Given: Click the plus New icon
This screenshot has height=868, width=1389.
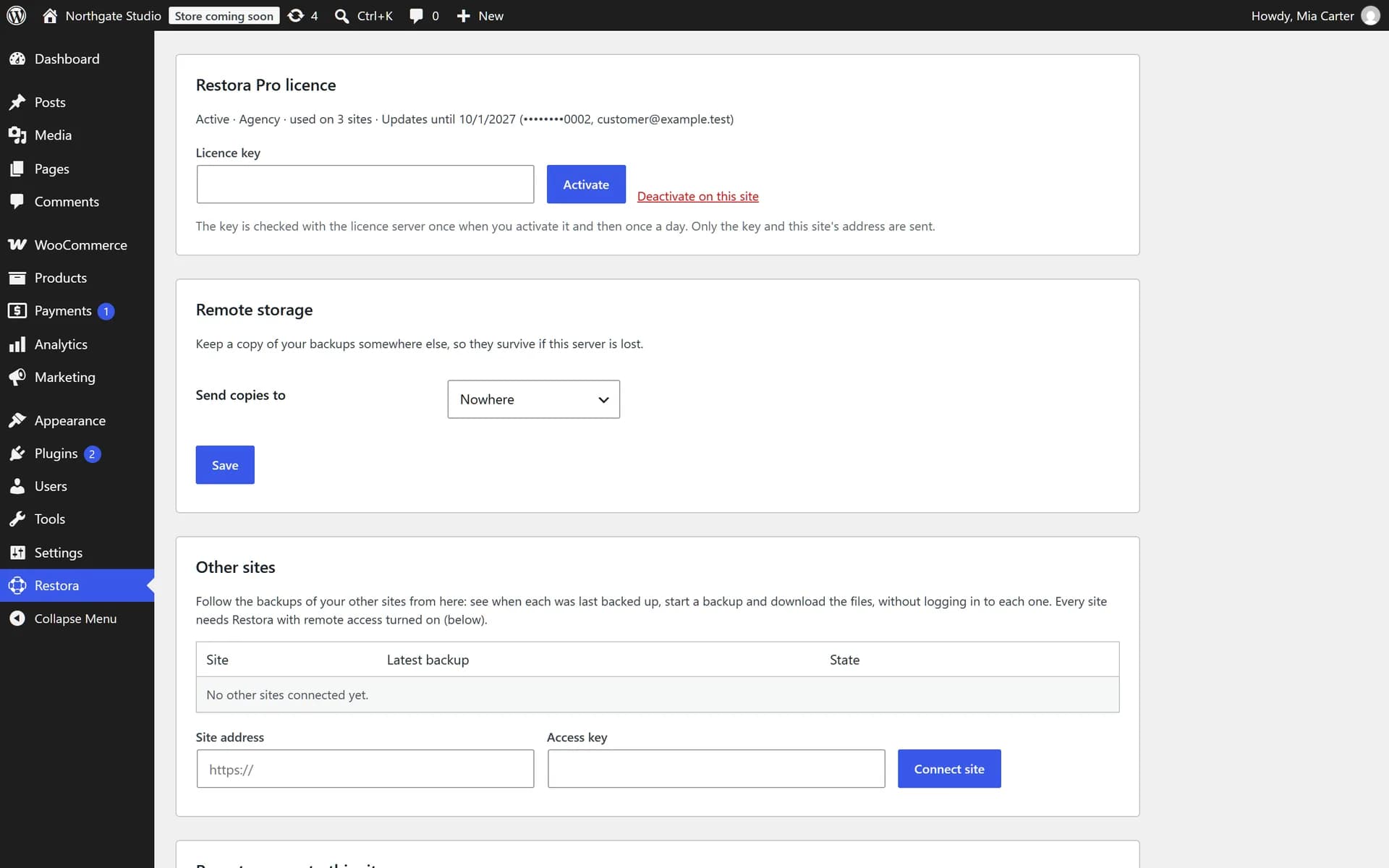Looking at the screenshot, I should point(463,16).
